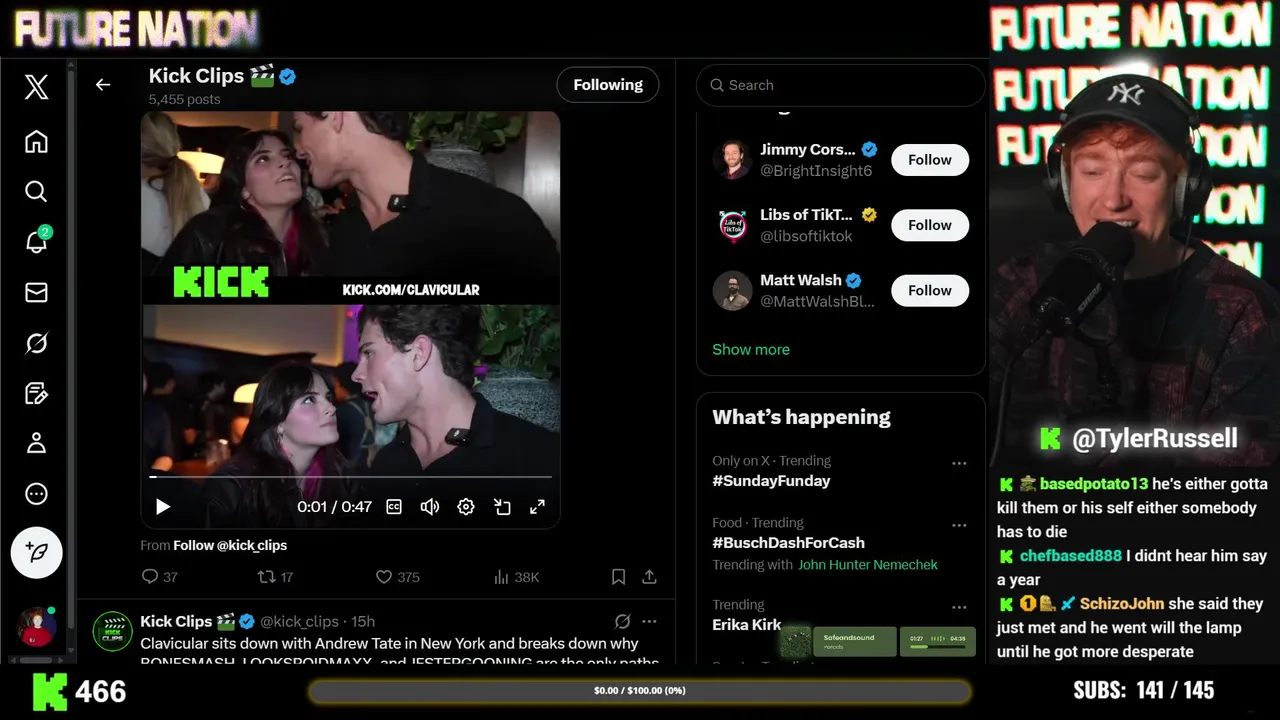Follow Jimmy Cors... @BrightInsight6
The image size is (1280, 720).
(x=930, y=160)
